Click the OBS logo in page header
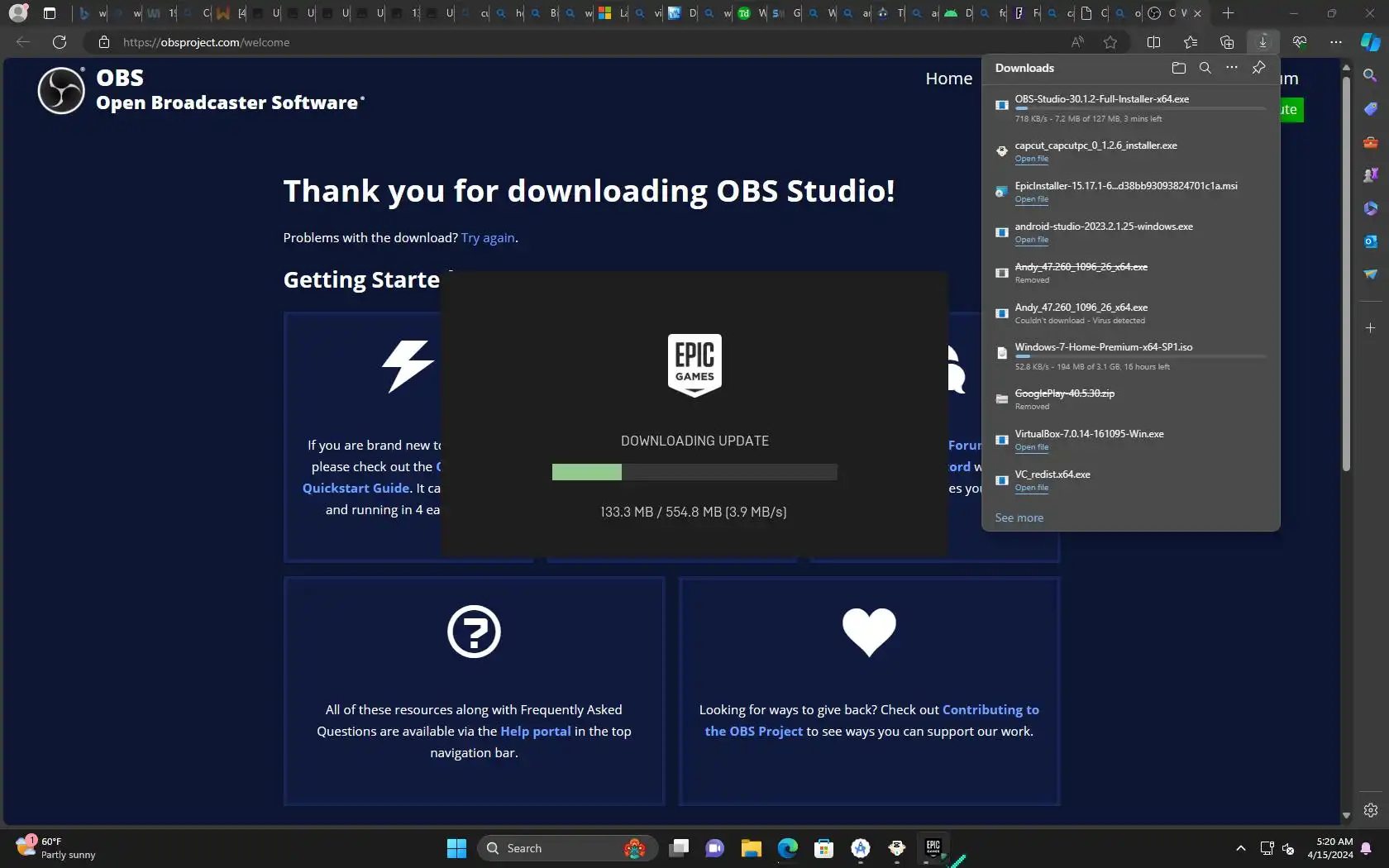 [x=61, y=90]
